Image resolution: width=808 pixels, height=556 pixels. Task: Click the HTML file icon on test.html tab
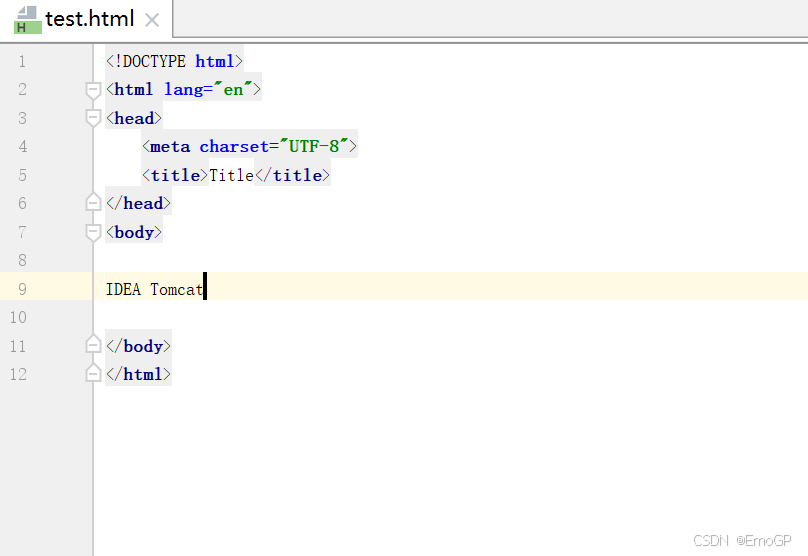[x=27, y=20]
